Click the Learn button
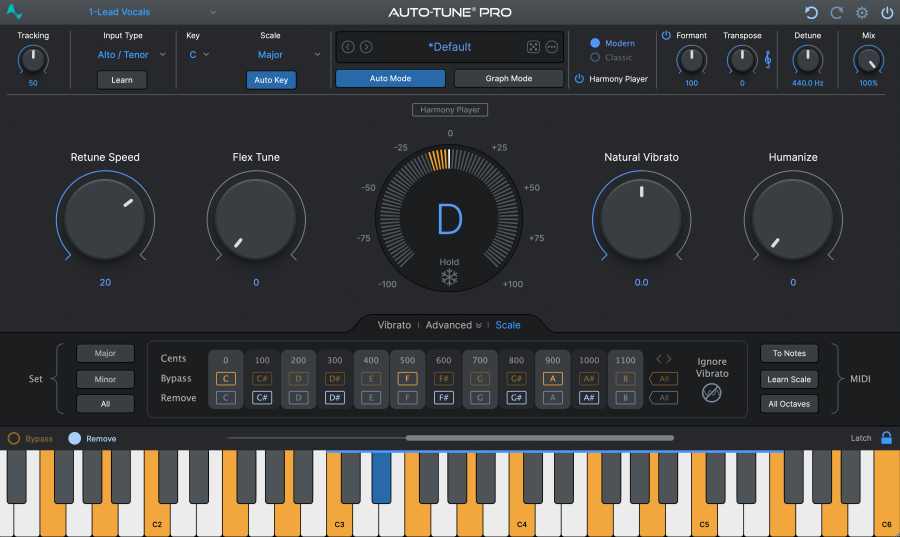 click(x=122, y=80)
